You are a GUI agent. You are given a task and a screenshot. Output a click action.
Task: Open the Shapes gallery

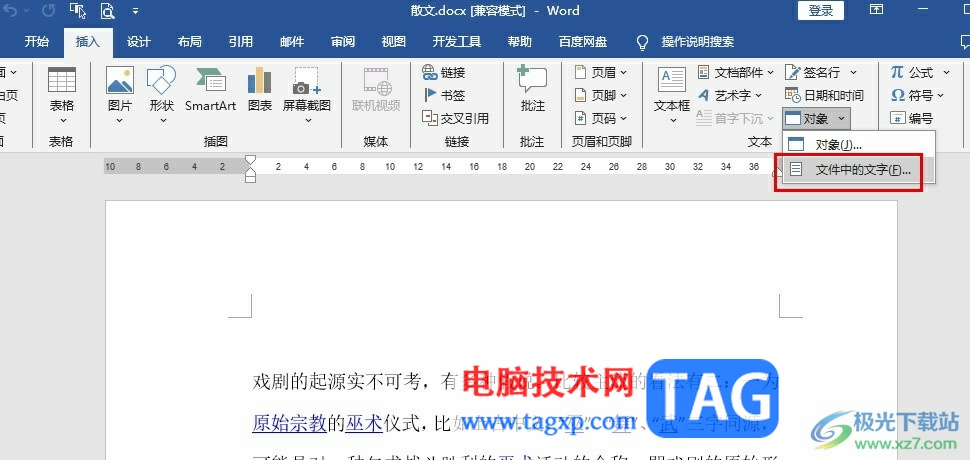[x=161, y=95]
